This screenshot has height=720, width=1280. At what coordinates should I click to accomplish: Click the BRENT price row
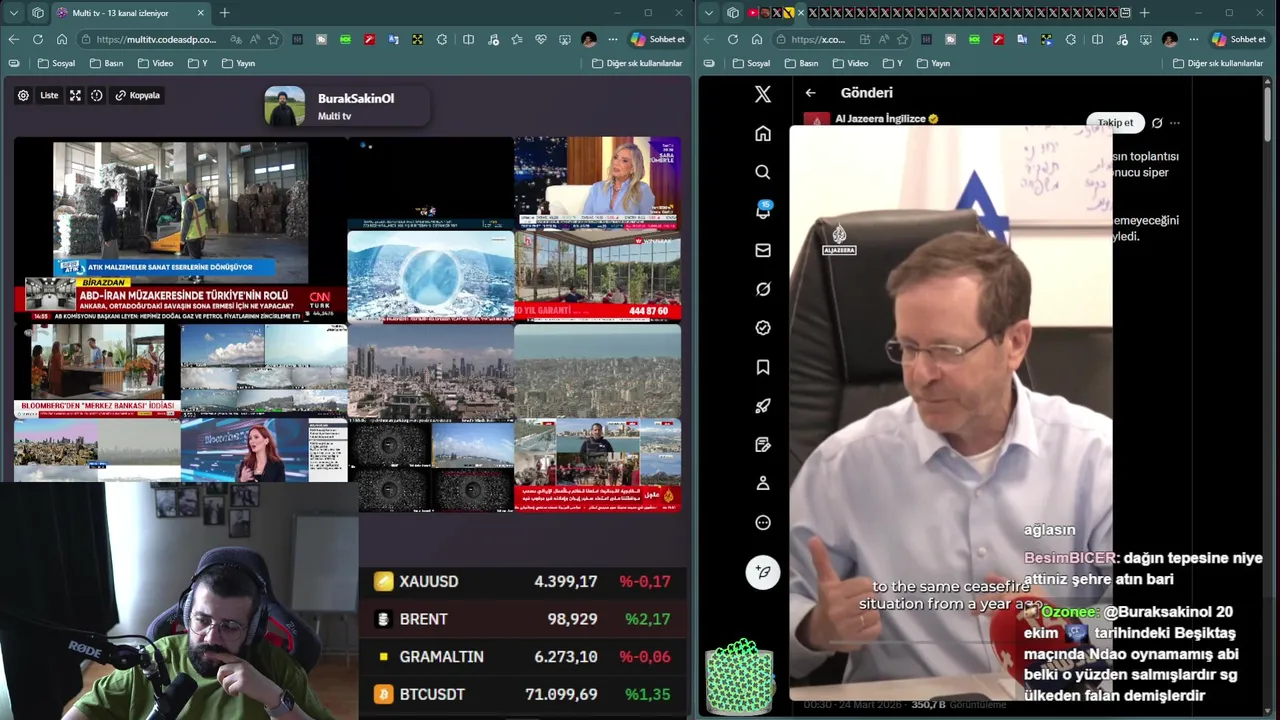click(523, 619)
